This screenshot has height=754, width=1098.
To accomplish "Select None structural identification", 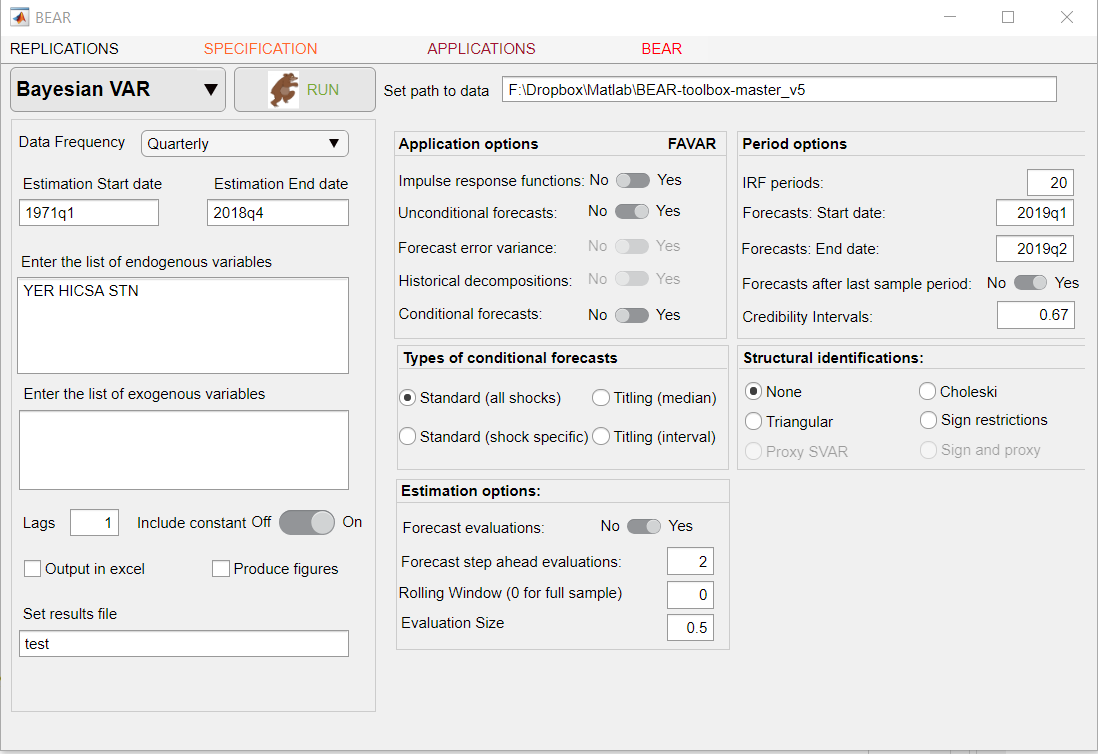I will click(x=753, y=391).
